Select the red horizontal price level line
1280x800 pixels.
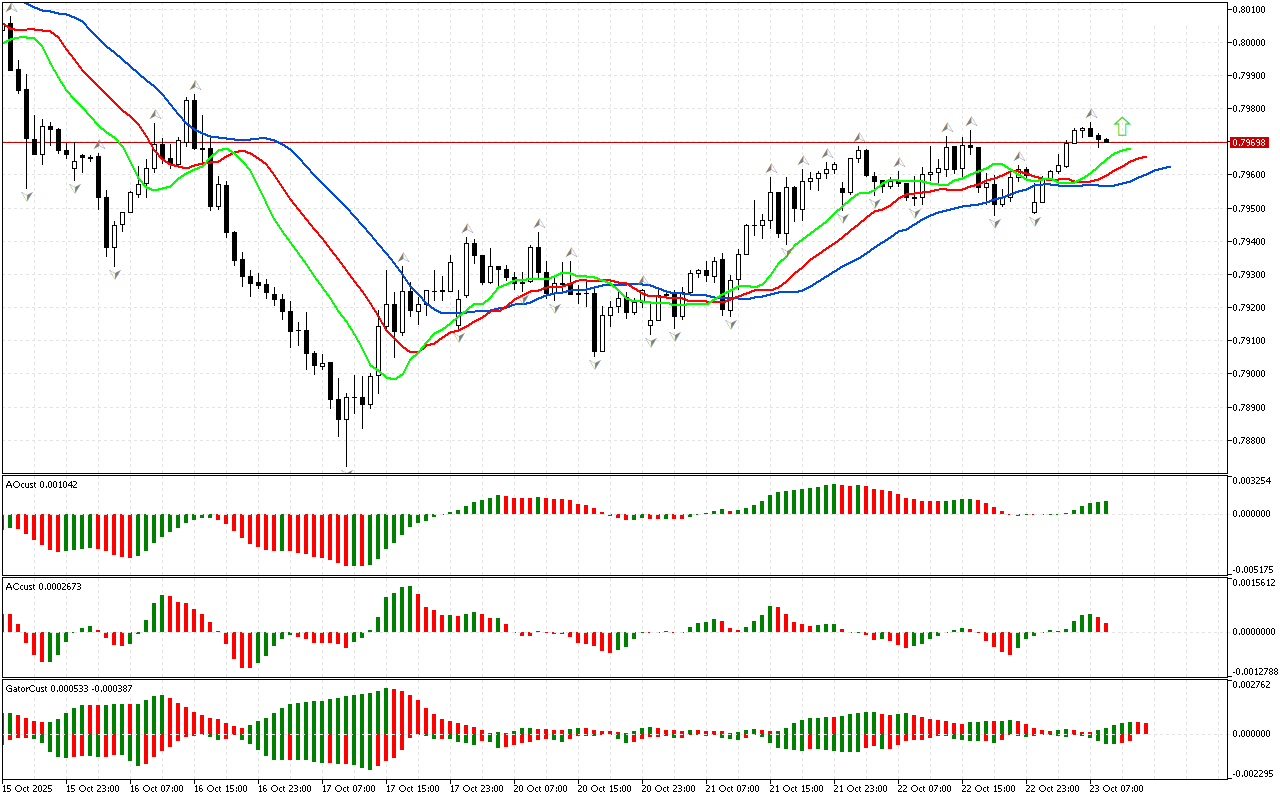coord(600,142)
